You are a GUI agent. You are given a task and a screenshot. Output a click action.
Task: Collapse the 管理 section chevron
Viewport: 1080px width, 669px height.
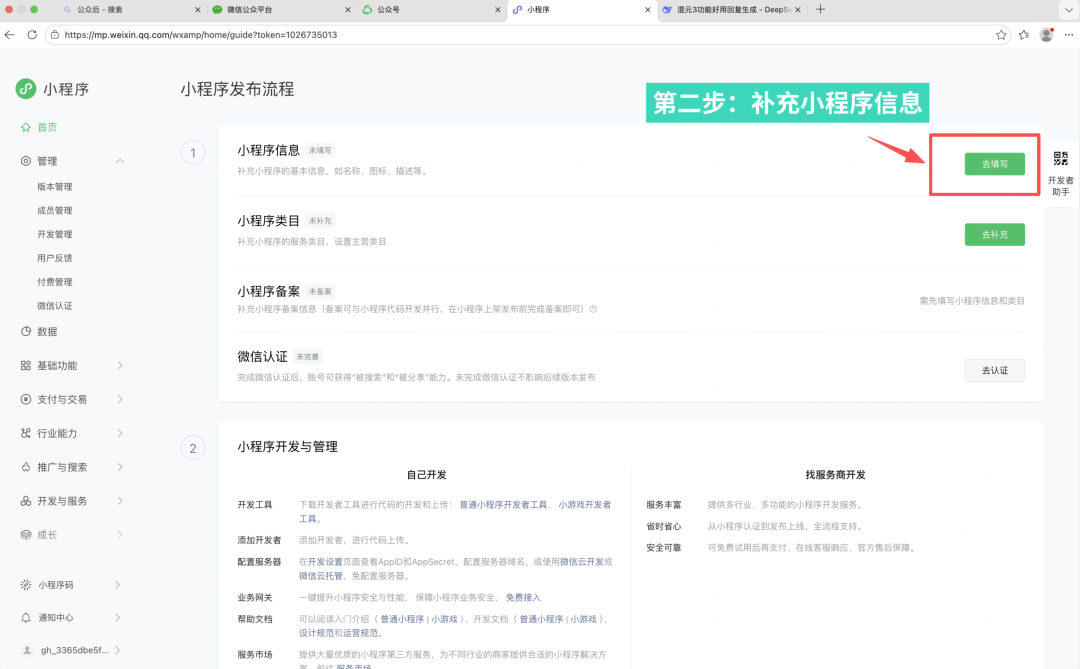(x=120, y=161)
